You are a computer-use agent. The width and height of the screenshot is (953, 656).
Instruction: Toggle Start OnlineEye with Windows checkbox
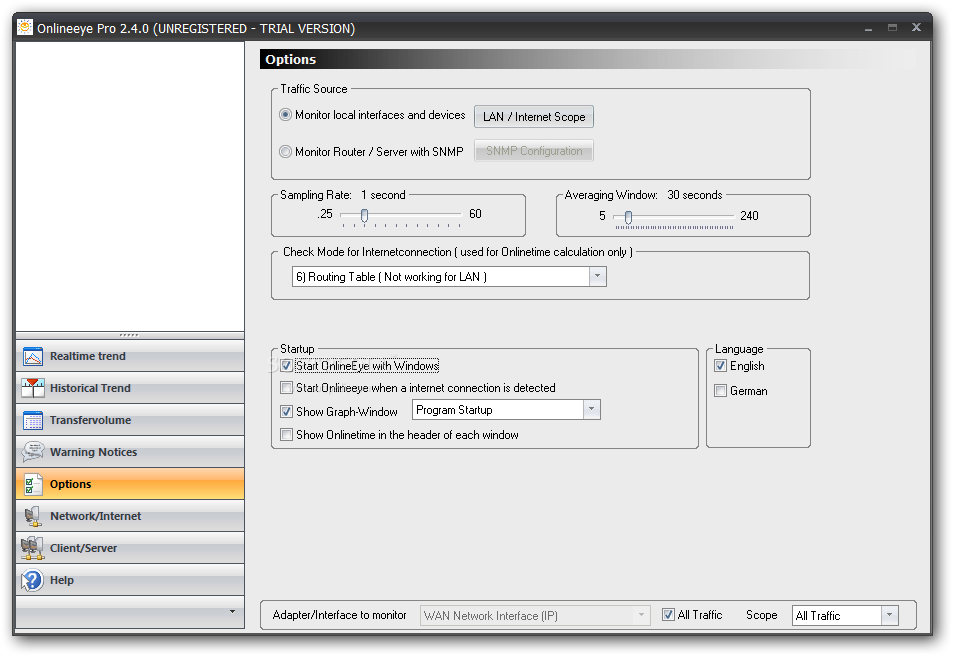pos(287,365)
